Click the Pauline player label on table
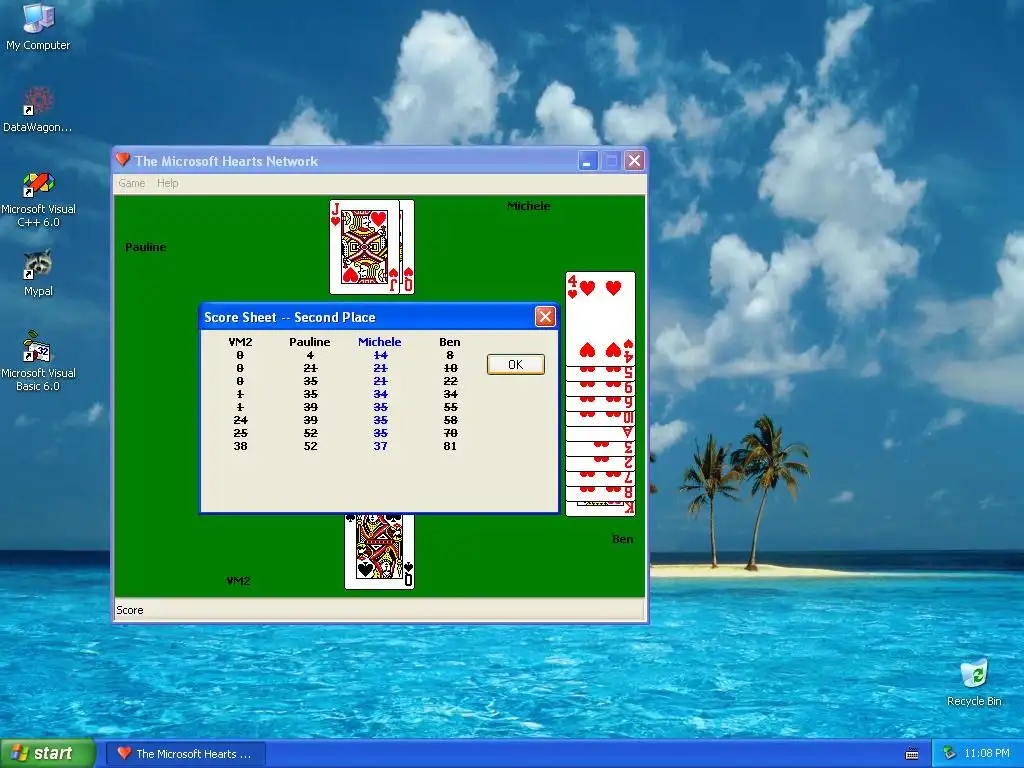The height and width of the screenshot is (768, 1024). point(146,247)
